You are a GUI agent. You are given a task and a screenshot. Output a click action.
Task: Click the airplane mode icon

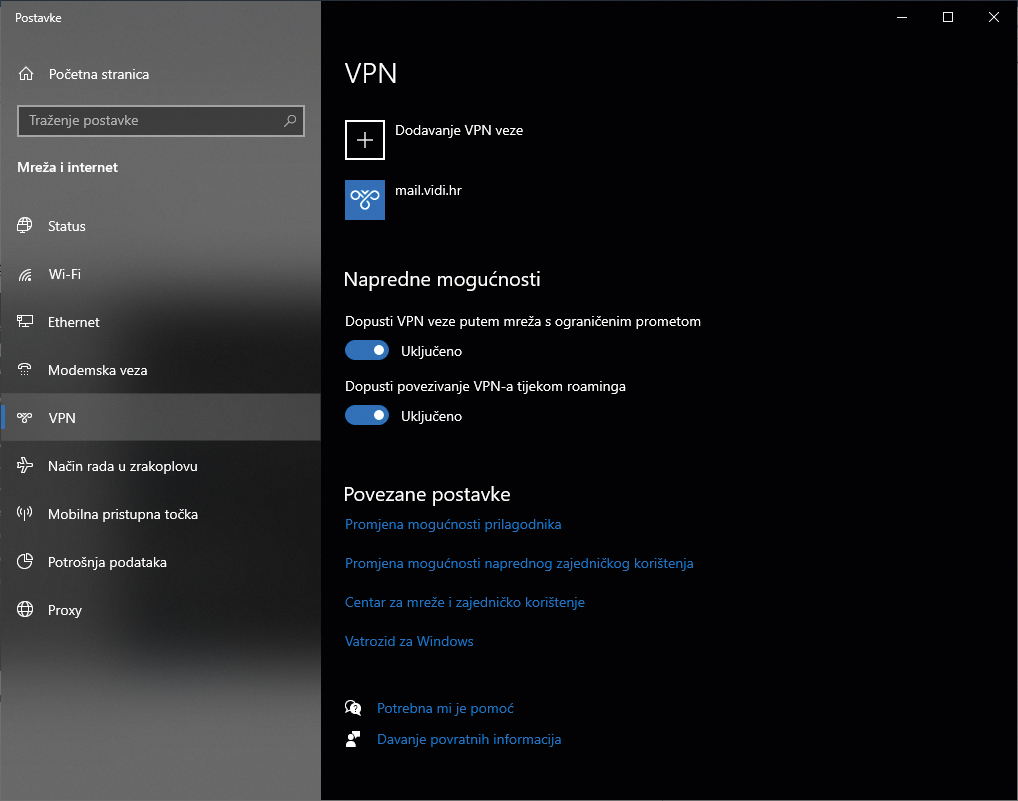click(26, 466)
